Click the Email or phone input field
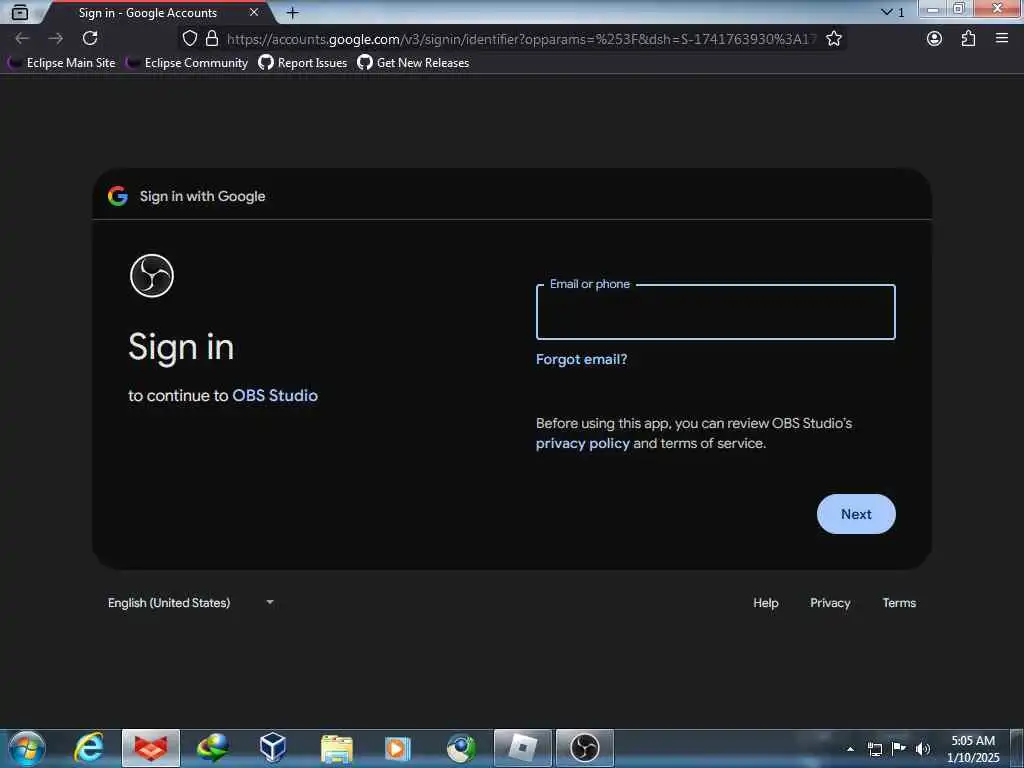Screen dimensions: 1024x768 point(715,312)
